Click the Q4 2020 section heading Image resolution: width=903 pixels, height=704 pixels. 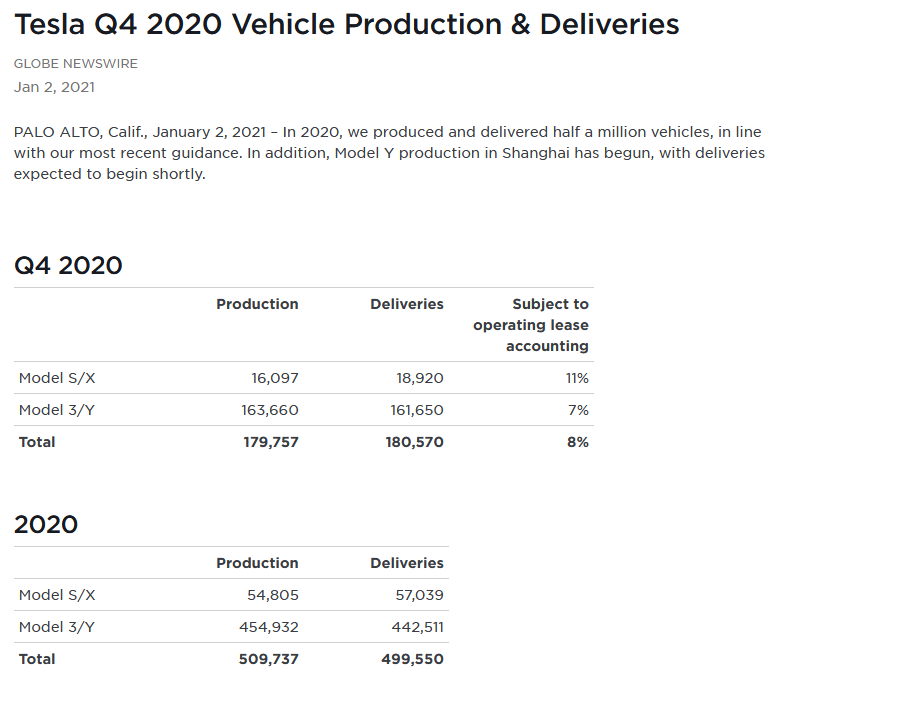(68, 266)
